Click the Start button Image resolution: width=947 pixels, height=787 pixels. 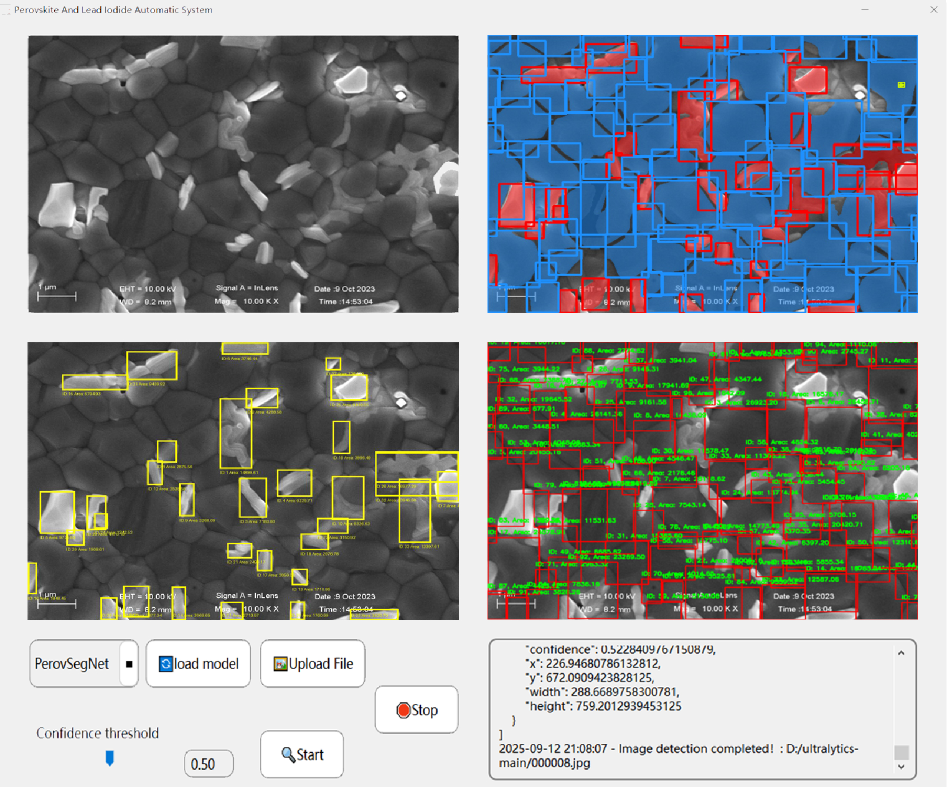(302, 754)
